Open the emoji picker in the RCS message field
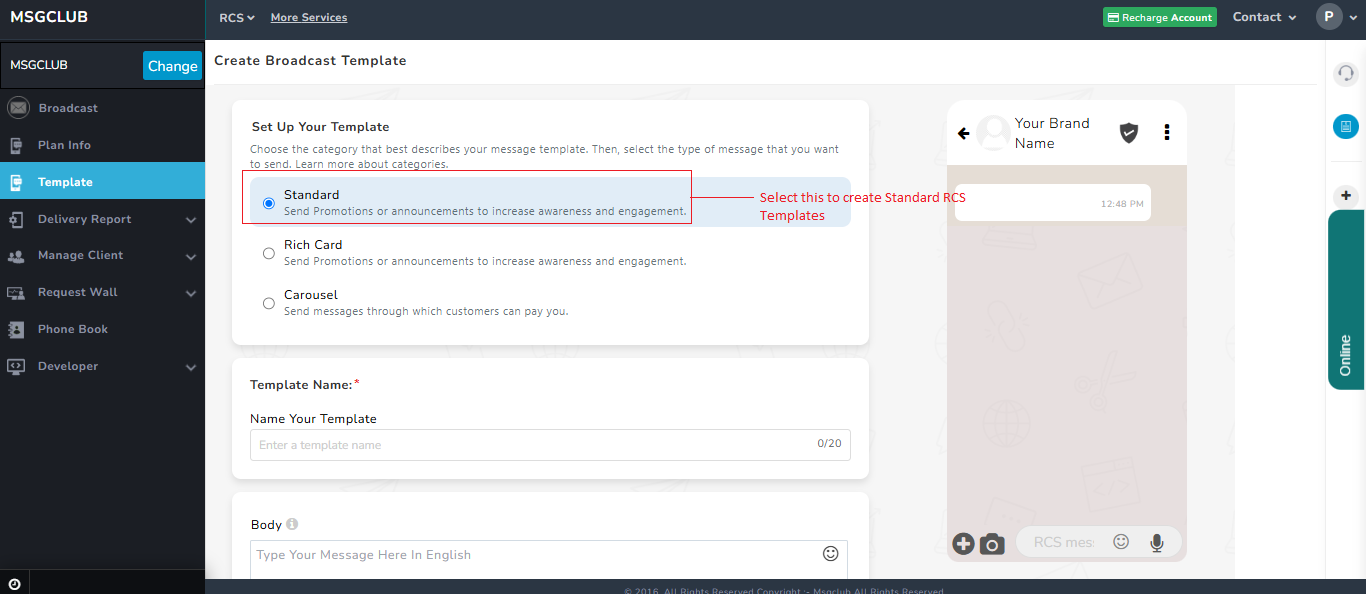Image resolution: width=1366 pixels, height=594 pixels. tap(1120, 541)
